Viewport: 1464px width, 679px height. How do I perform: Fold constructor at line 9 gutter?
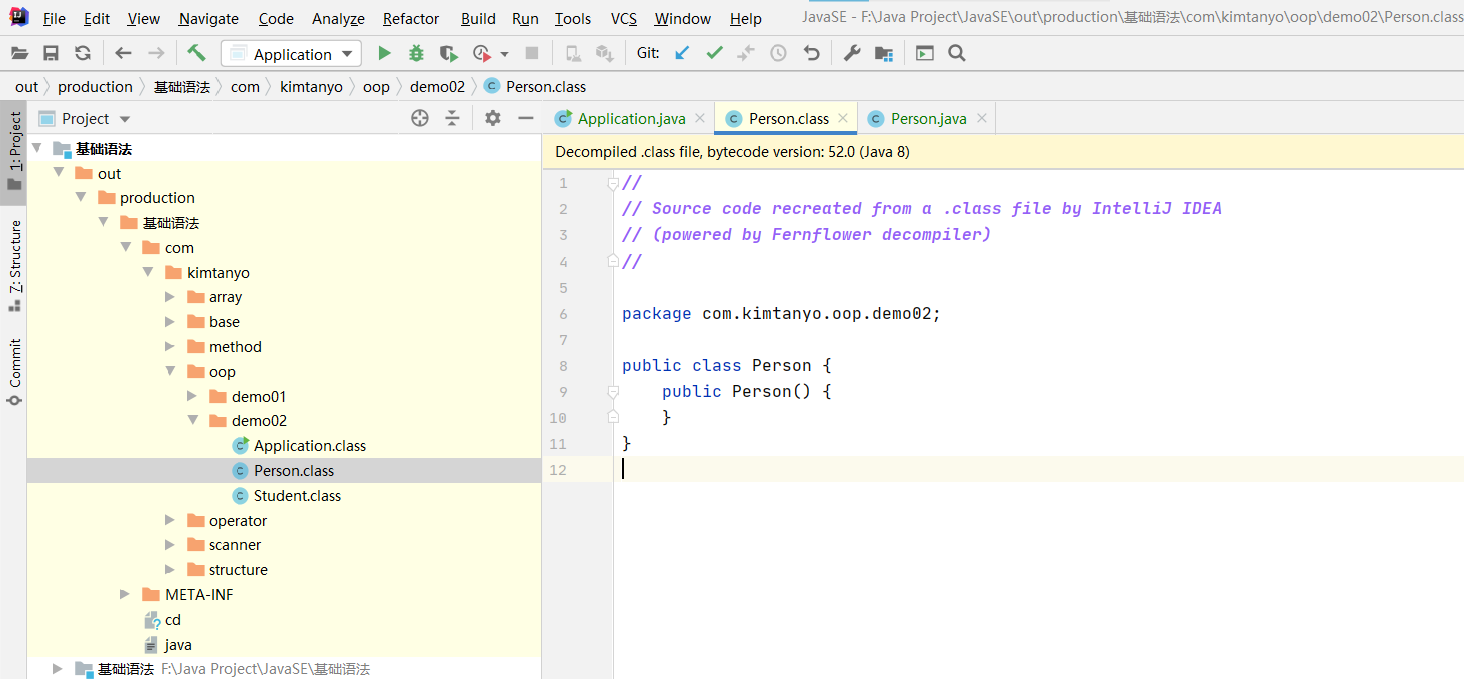coord(613,391)
